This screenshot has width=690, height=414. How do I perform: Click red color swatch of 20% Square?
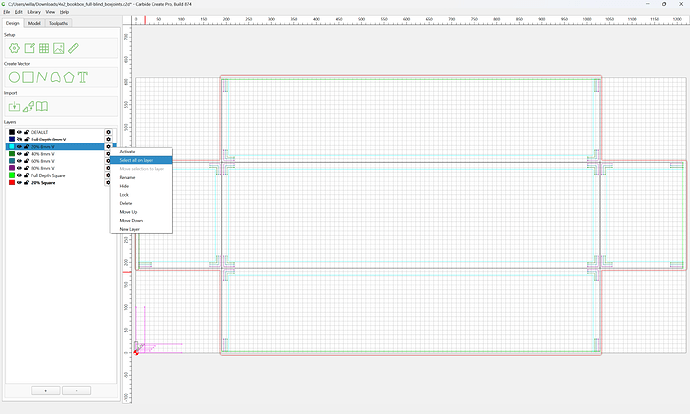pos(12,183)
